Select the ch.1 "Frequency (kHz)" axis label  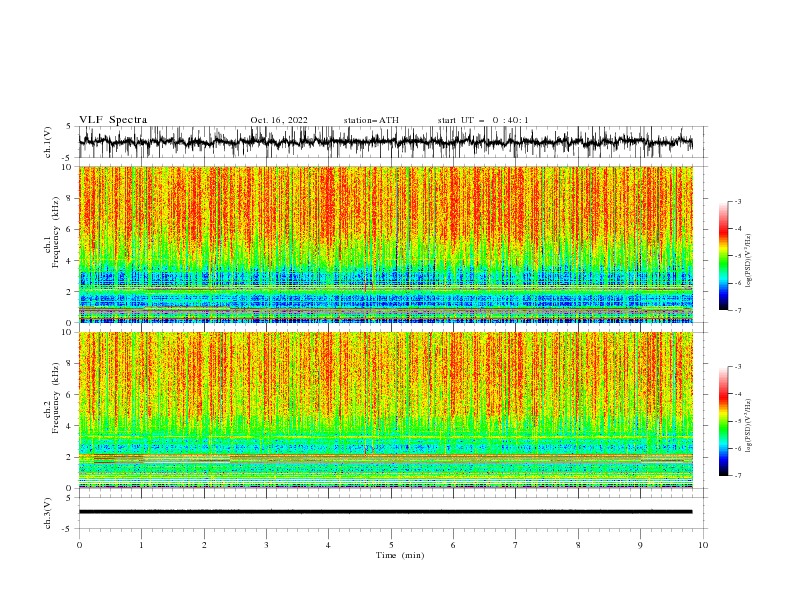tap(56, 232)
